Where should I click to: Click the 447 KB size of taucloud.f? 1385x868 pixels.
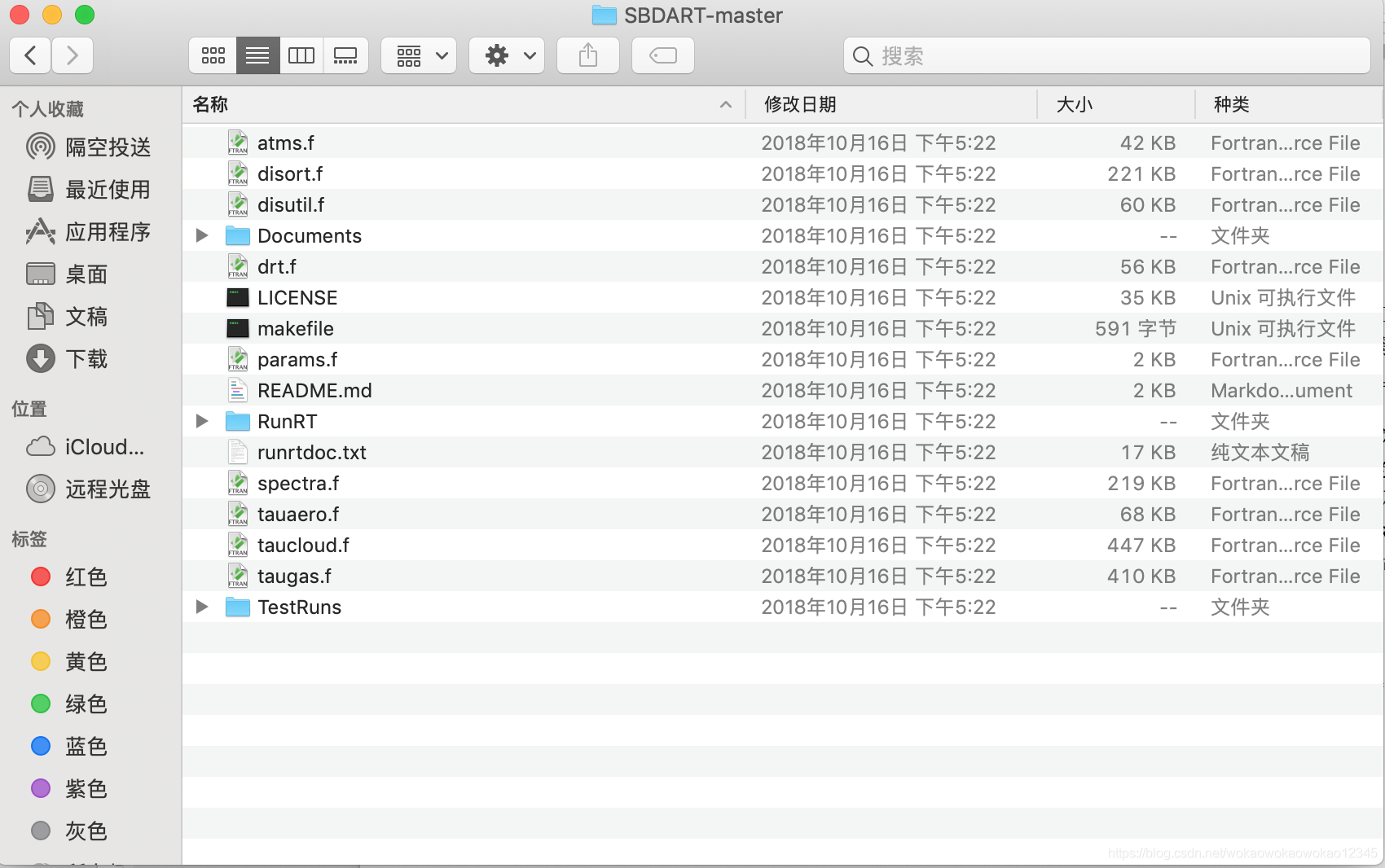click(1141, 546)
